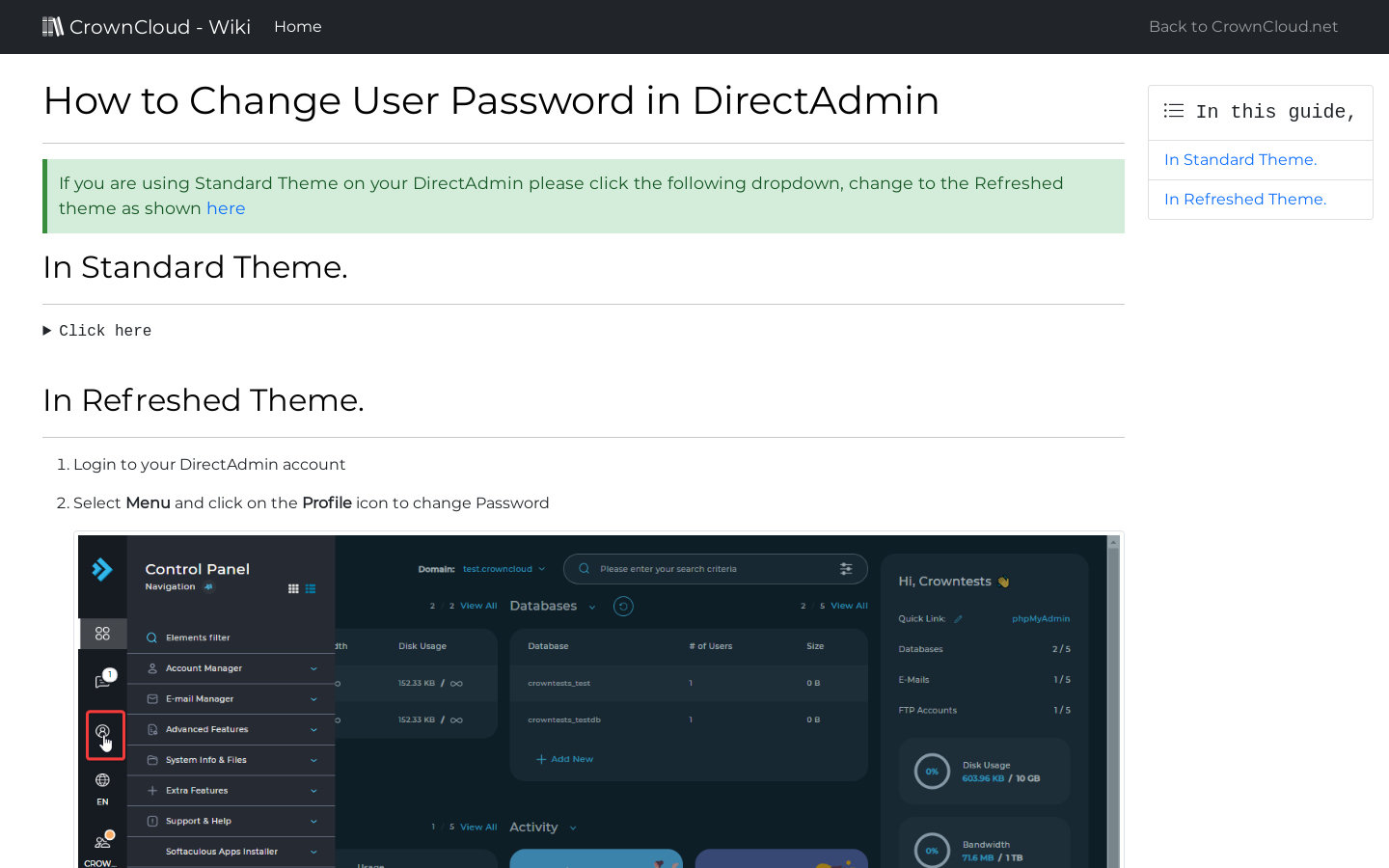The width and height of the screenshot is (1389, 868).
Task: Click the search magnifier icon in the search bar
Action: pyautogui.click(x=585, y=569)
